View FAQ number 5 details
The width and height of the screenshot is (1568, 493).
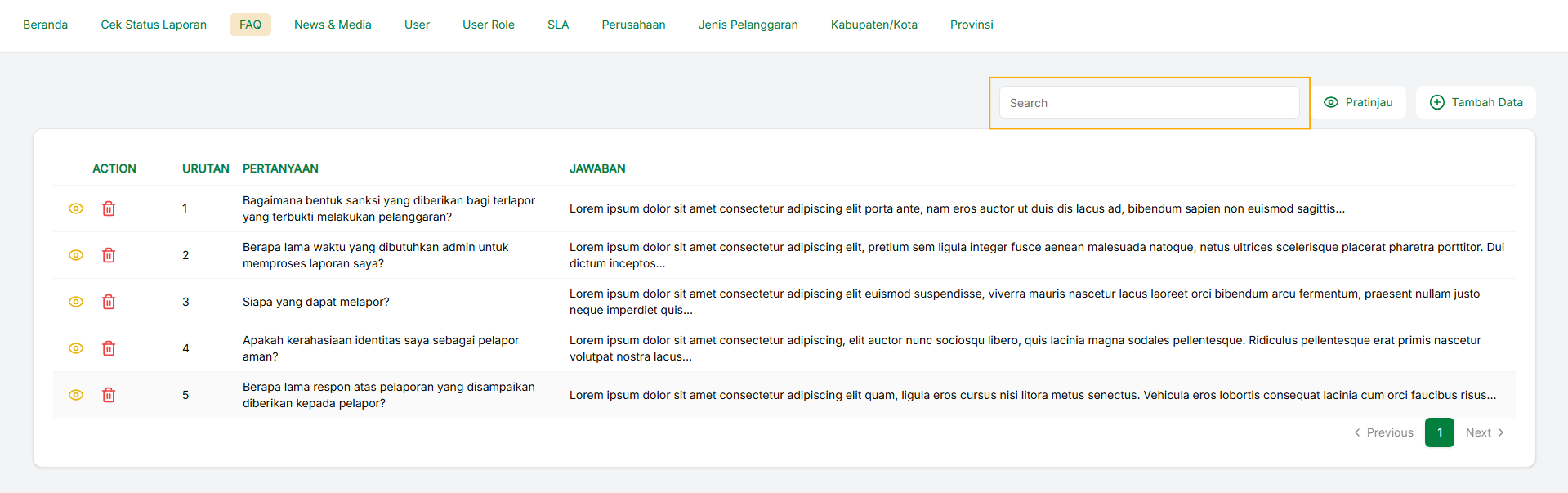click(x=76, y=395)
